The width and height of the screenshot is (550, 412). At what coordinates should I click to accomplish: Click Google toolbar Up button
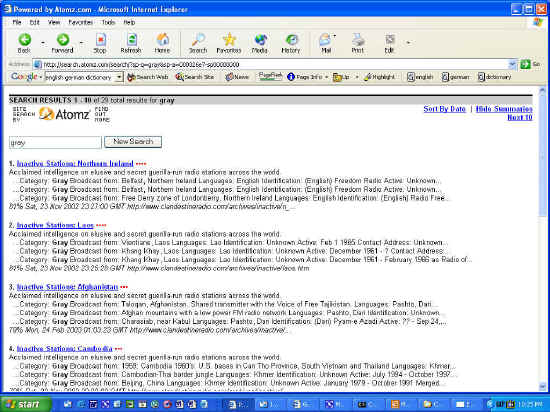coord(341,77)
